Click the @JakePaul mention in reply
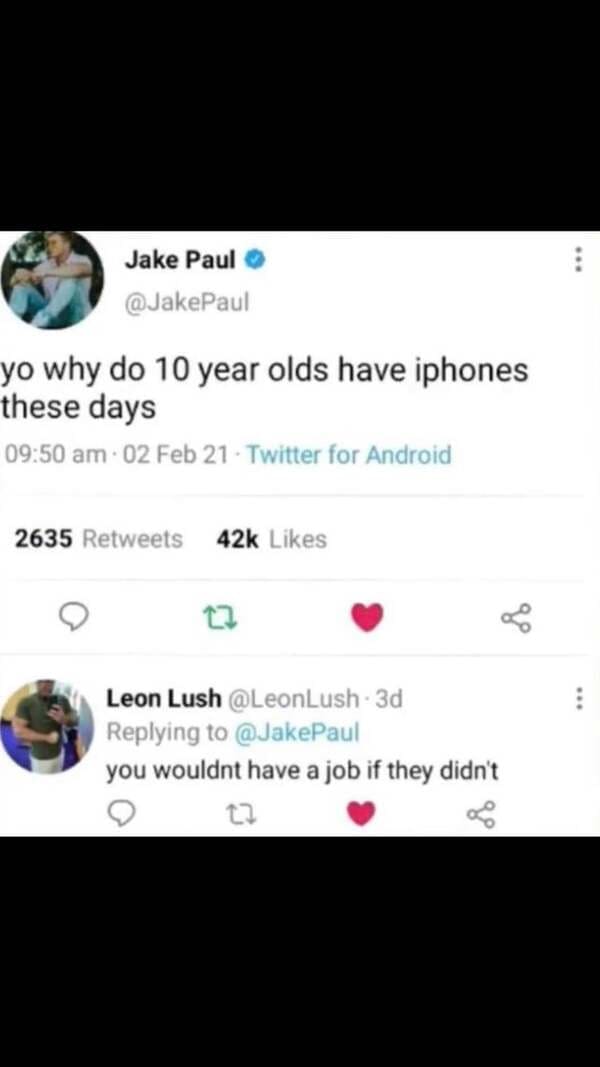Screen dimensions: 600x1067 click(x=297, y=733)
